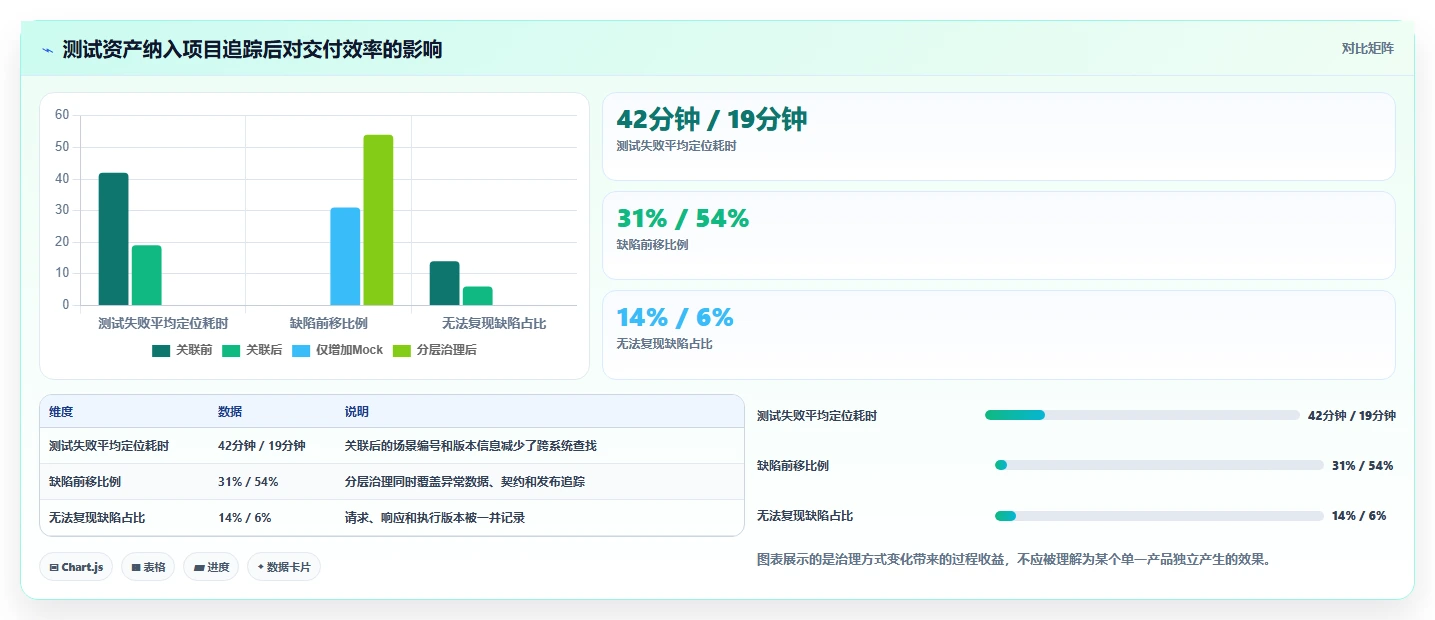Click the 关联前 bar for 无法复现缺陷占比

point(444,283)
